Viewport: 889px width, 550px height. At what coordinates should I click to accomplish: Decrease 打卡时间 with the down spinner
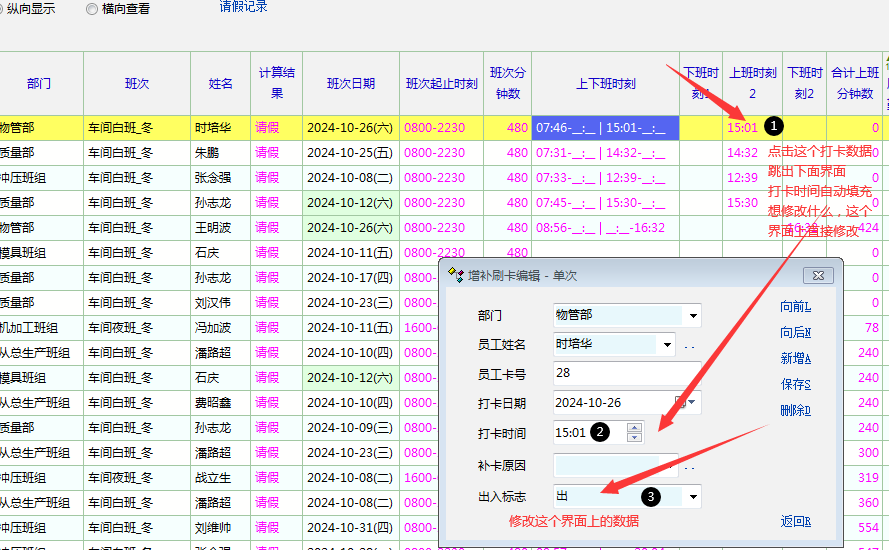634,437
